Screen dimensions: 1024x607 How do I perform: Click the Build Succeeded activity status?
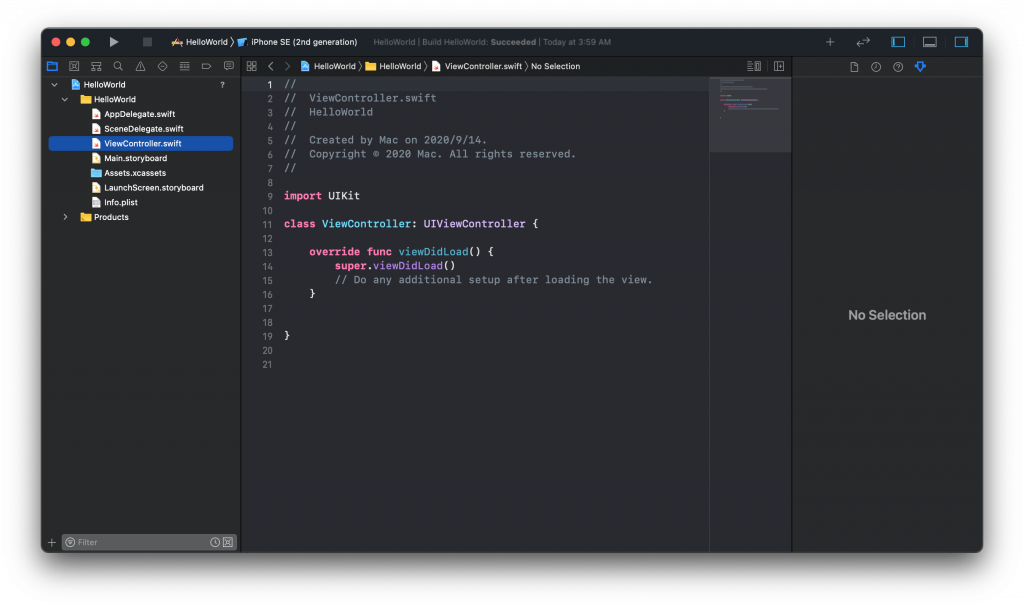coord(492,42)
